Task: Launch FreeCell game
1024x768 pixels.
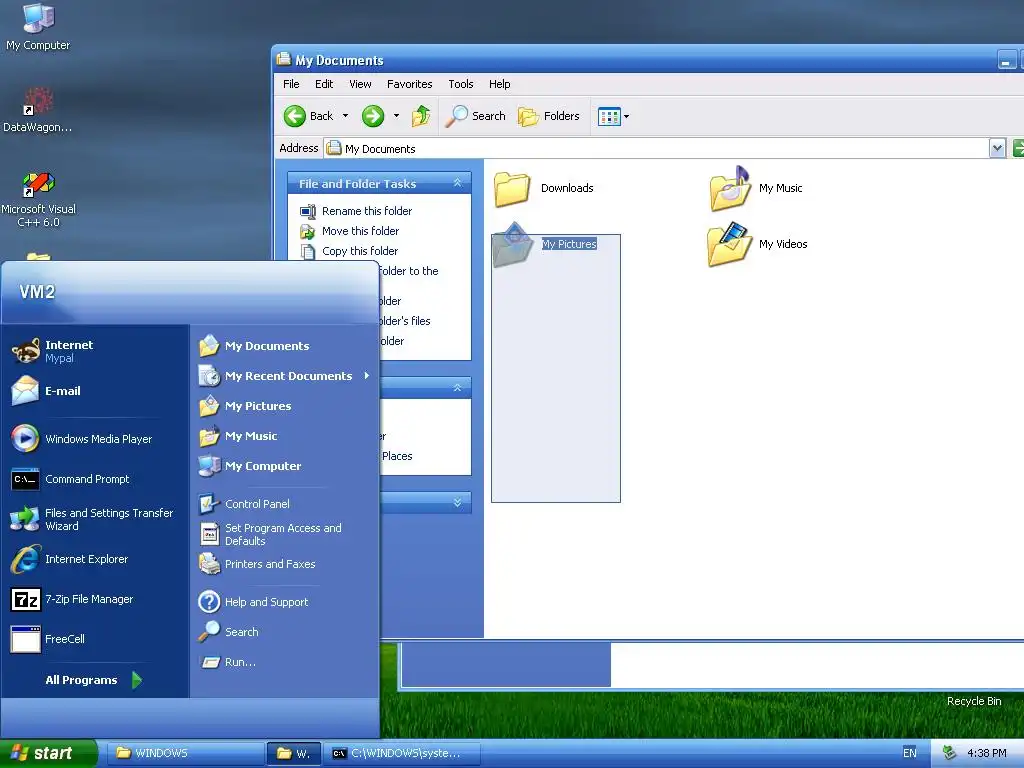Action: click(48, 639)
